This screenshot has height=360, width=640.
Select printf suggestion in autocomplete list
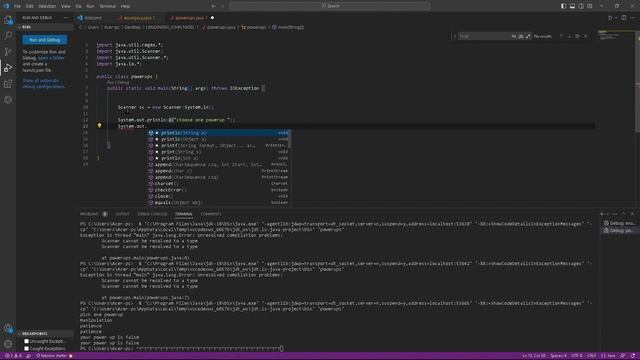coord(218,146)
